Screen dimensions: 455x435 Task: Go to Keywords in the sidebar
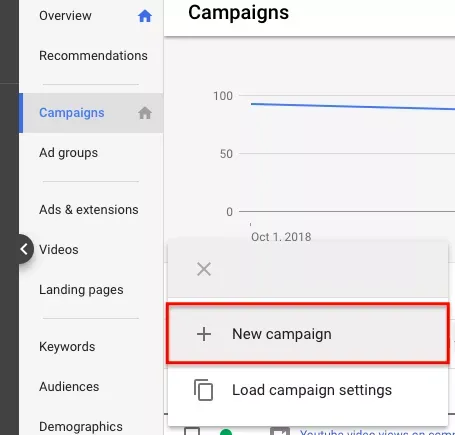click(67, 347)
